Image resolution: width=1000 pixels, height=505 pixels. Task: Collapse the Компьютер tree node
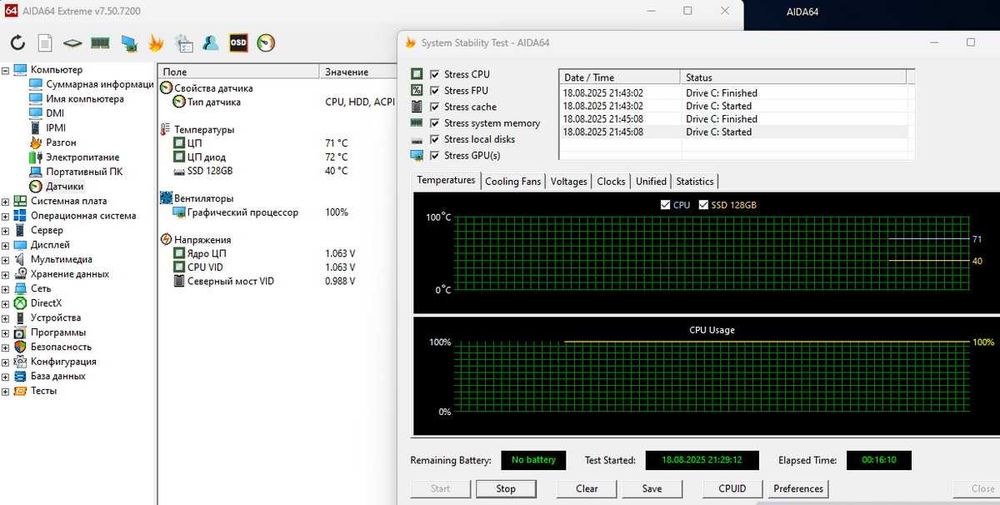5,70
